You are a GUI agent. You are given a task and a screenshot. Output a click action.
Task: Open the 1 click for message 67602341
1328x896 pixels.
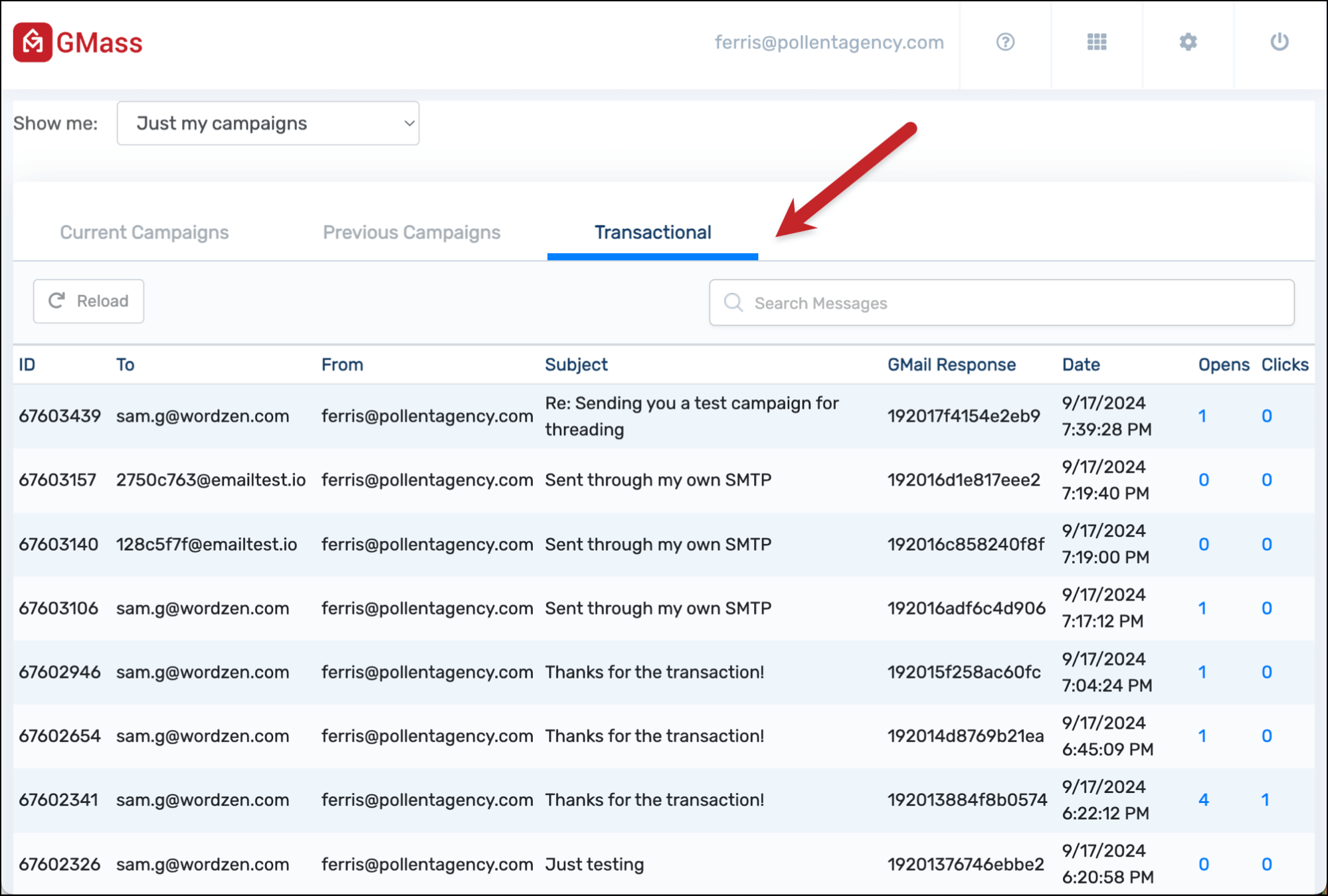click(1266, 800)
